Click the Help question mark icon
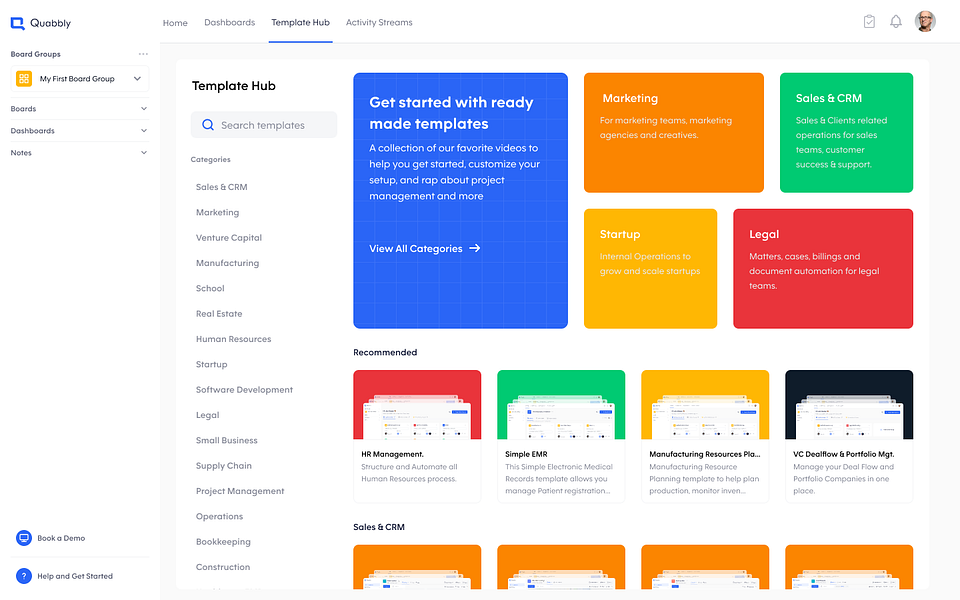This screenshot has height=600, width=960. tap(24, 576)
